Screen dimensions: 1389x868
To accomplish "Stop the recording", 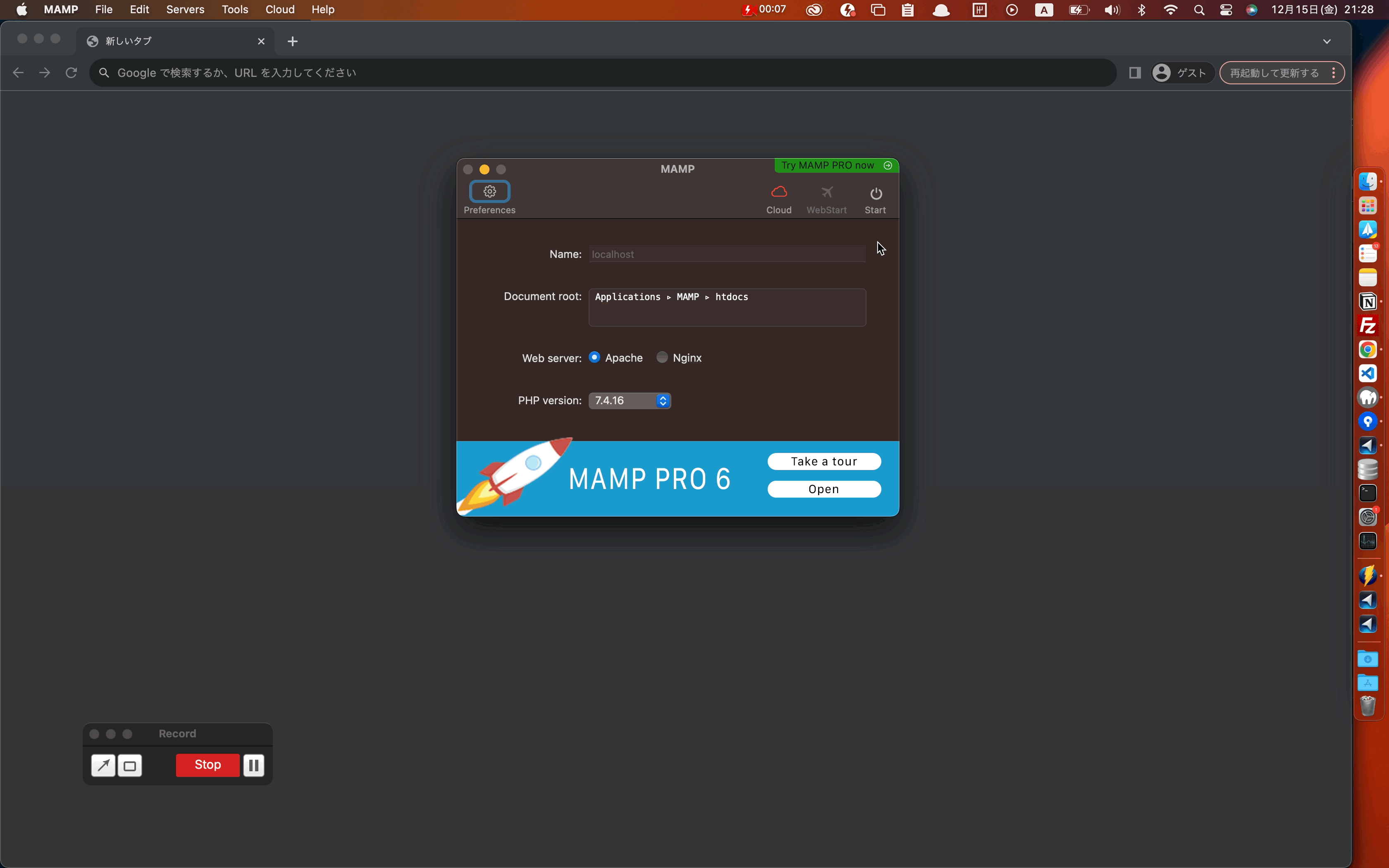I will tap(208, 765).
